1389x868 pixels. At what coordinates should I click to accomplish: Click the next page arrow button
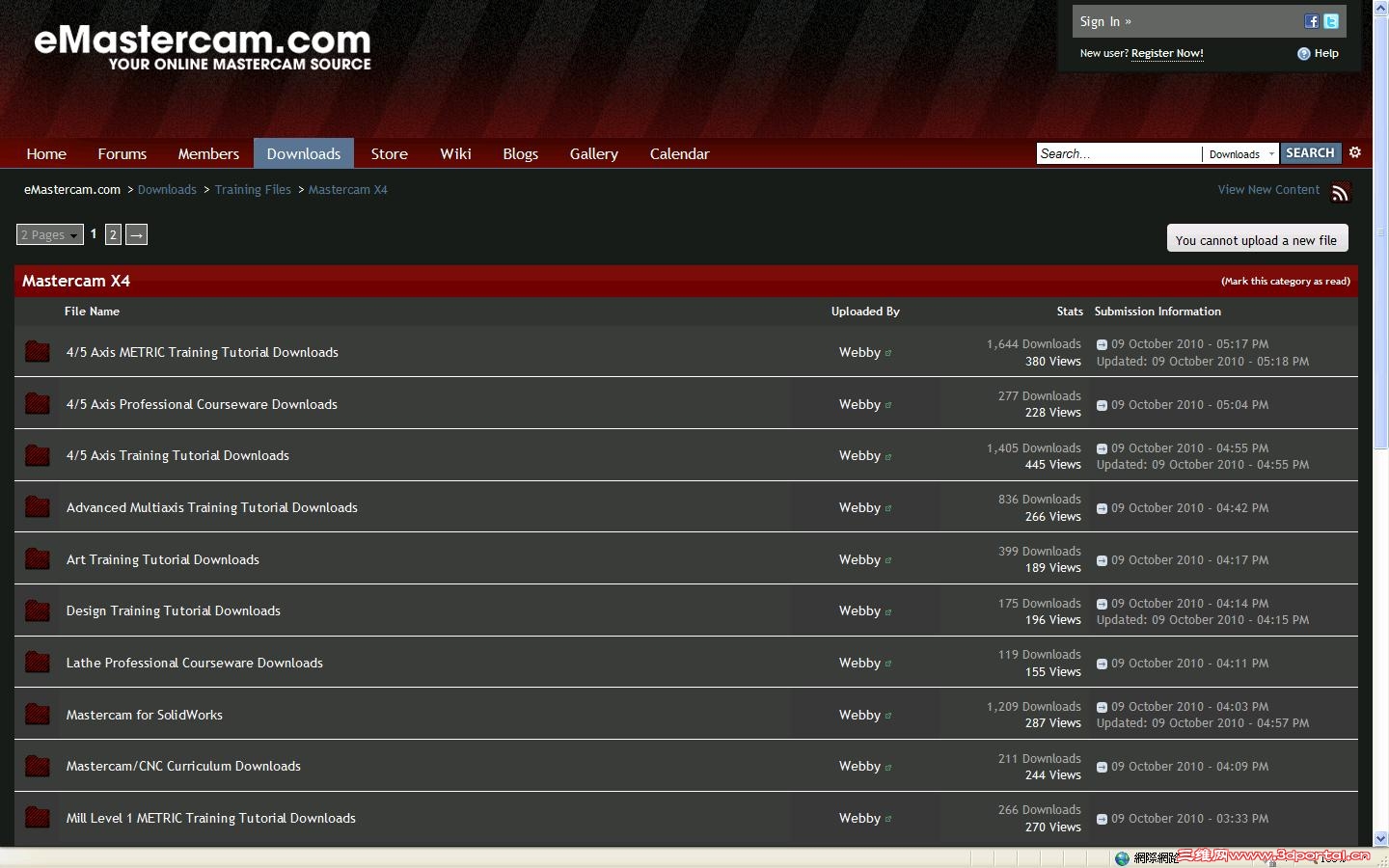(x=137, y=234)
